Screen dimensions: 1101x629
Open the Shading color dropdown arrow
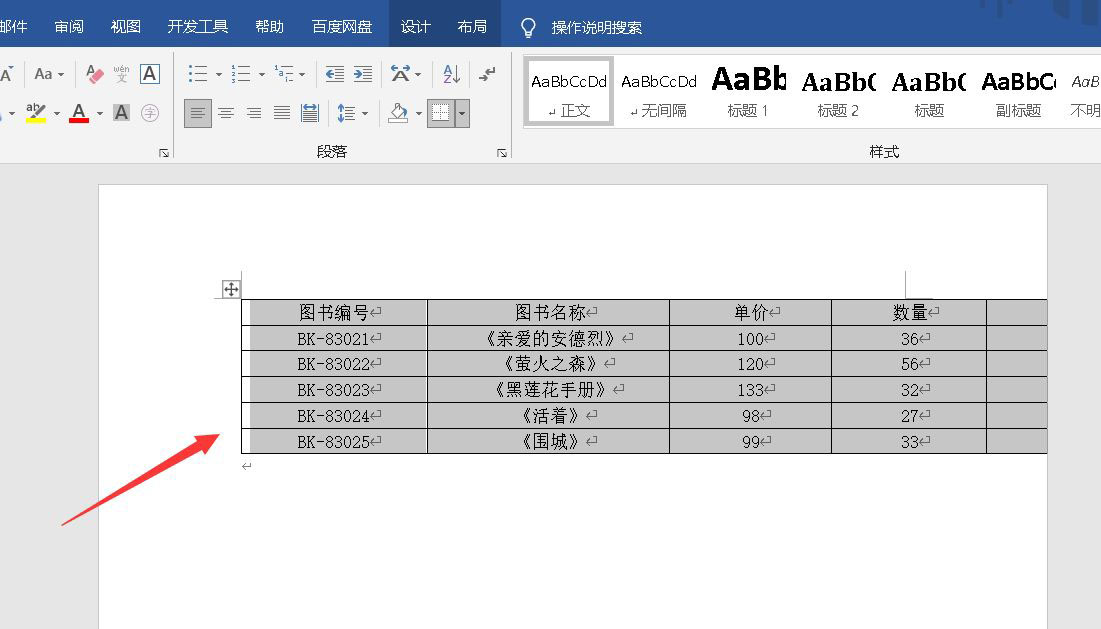418,114
